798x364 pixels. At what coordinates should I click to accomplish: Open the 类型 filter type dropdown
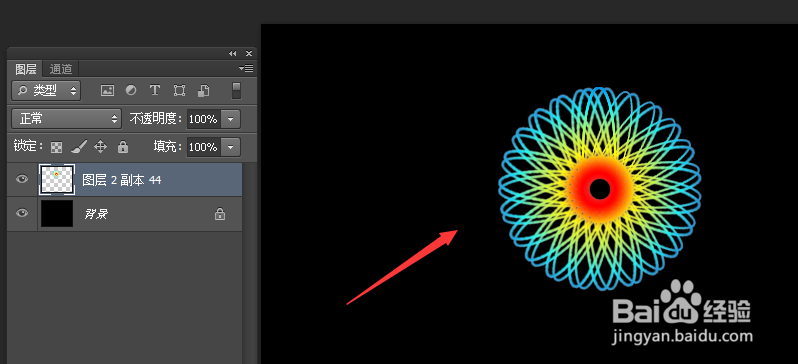(x=46, y=91)
